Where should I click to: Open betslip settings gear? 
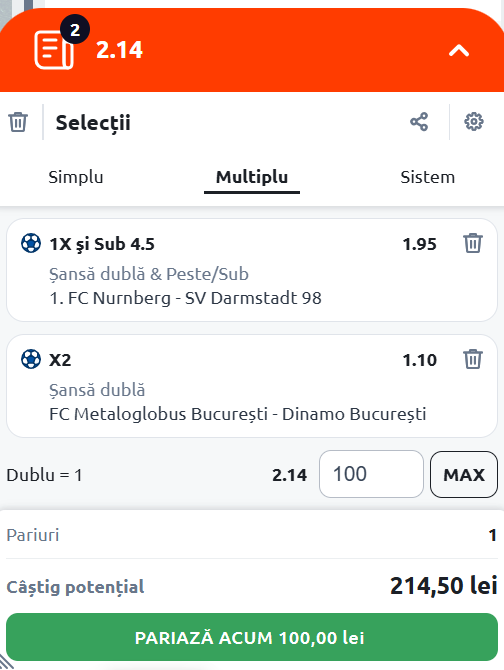[x=474, y=122]
